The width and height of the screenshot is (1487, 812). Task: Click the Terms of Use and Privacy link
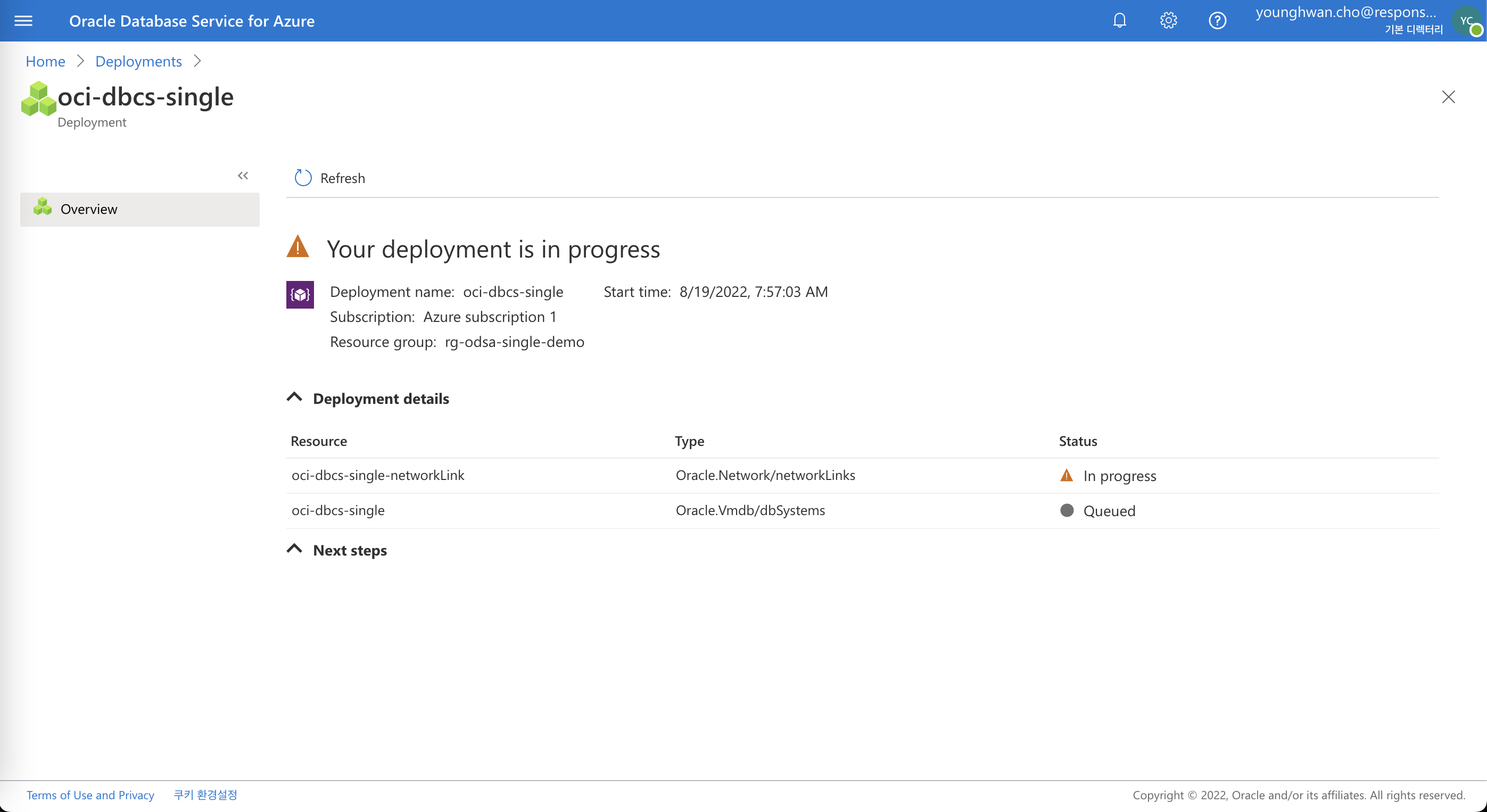click(90, 795)
